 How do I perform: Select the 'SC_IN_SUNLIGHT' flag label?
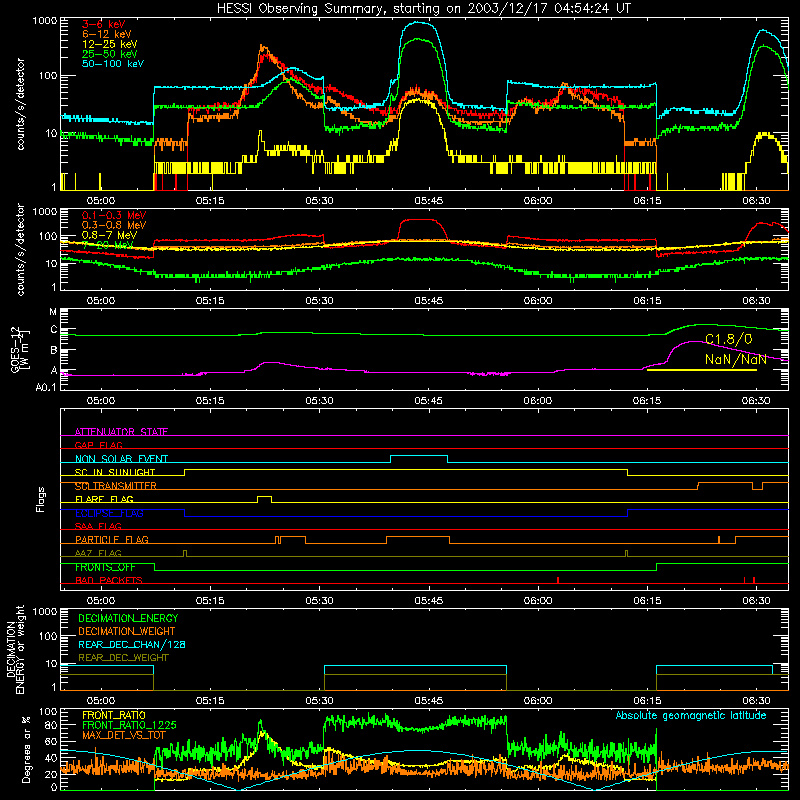tap(115, 472)
